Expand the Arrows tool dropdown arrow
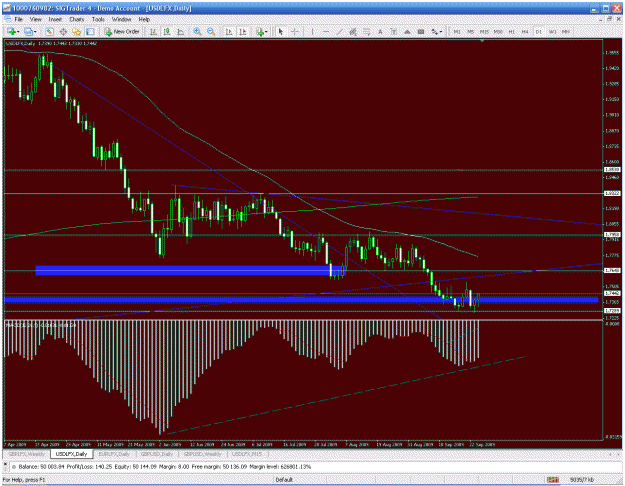Image resolution: width=625 pixels, height=486 pixels. point(441,31)
